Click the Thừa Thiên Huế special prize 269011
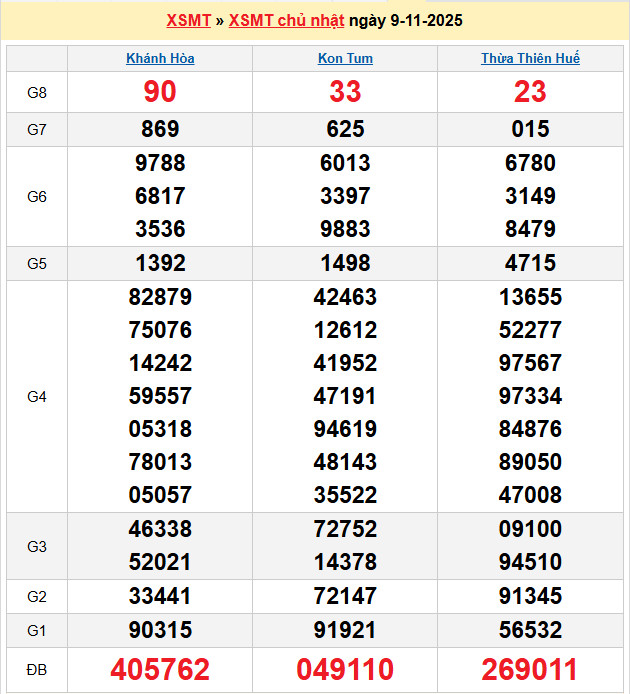Viewport: 630px width, 694px height. pyautogui.click(x=530, y=669)
